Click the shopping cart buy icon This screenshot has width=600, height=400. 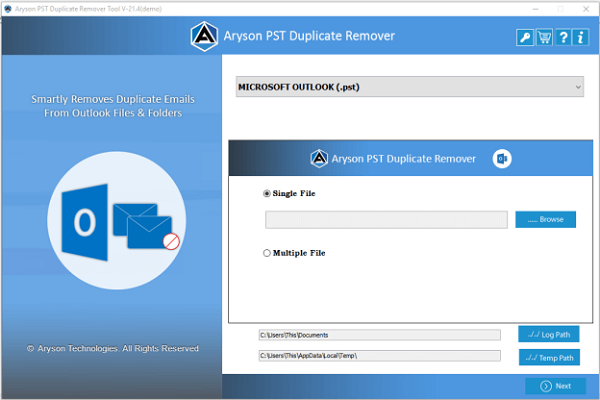coord(544,38)
